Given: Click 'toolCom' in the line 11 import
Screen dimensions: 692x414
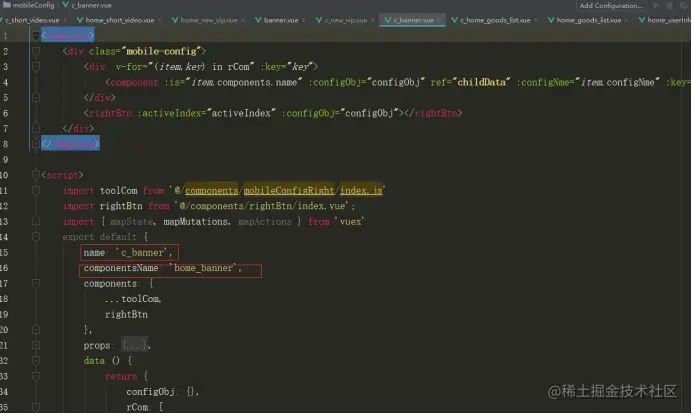Looking at the screenshot, I should (119, 191).
